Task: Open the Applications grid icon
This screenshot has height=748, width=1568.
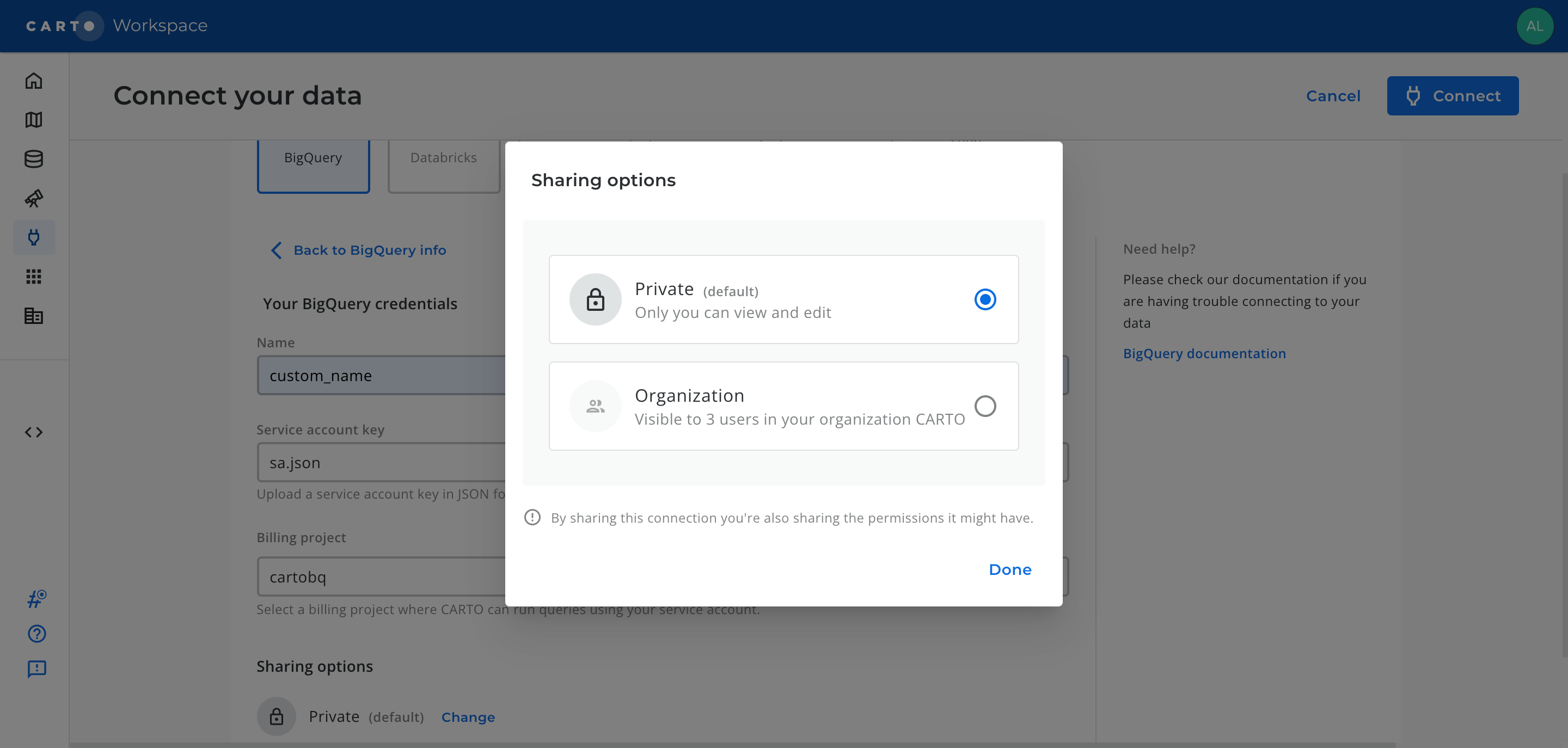Action: [33, 277]
